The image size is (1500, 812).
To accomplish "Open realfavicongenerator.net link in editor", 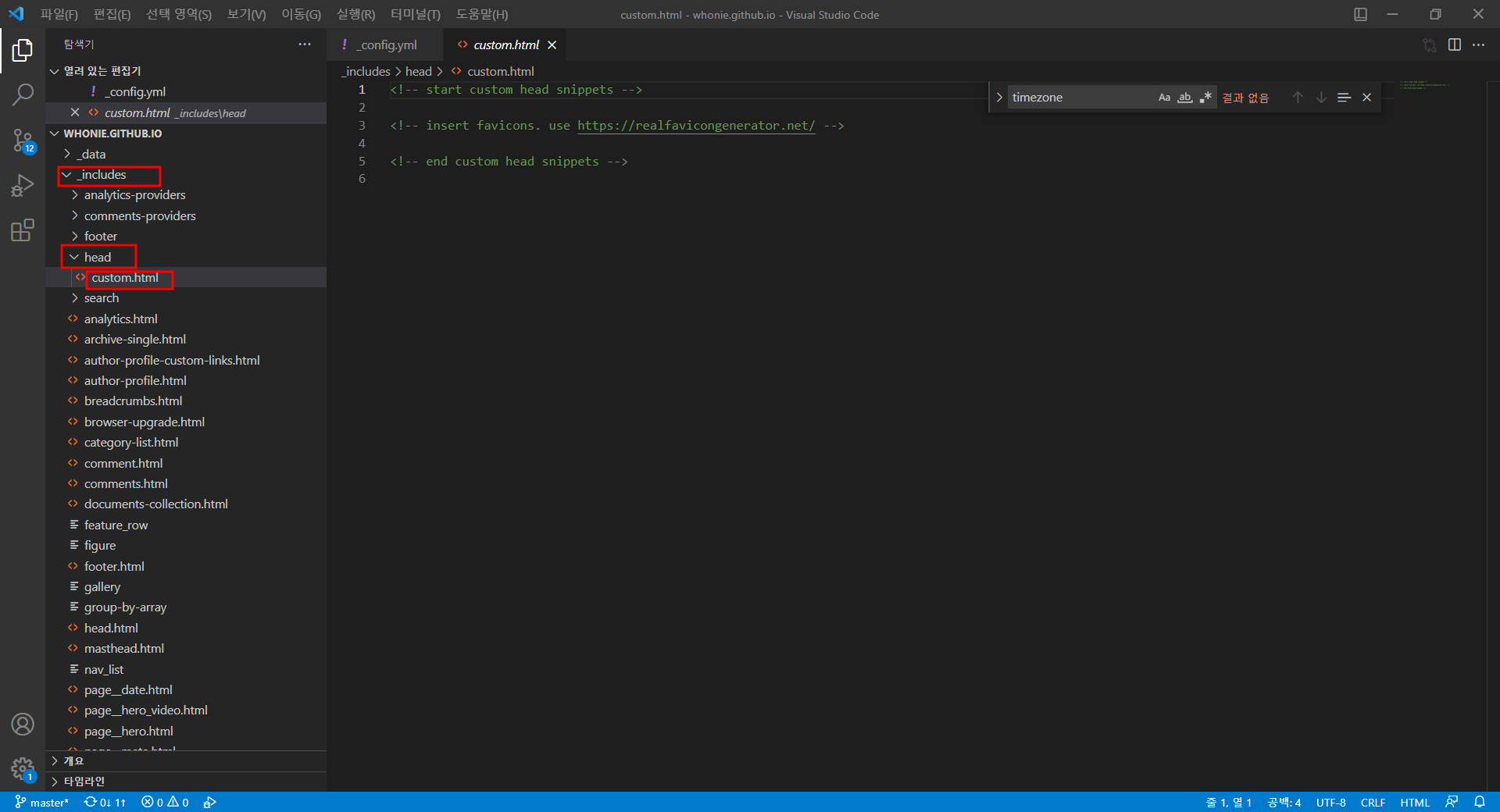I will pyautogui.click(x=696, y=126).
